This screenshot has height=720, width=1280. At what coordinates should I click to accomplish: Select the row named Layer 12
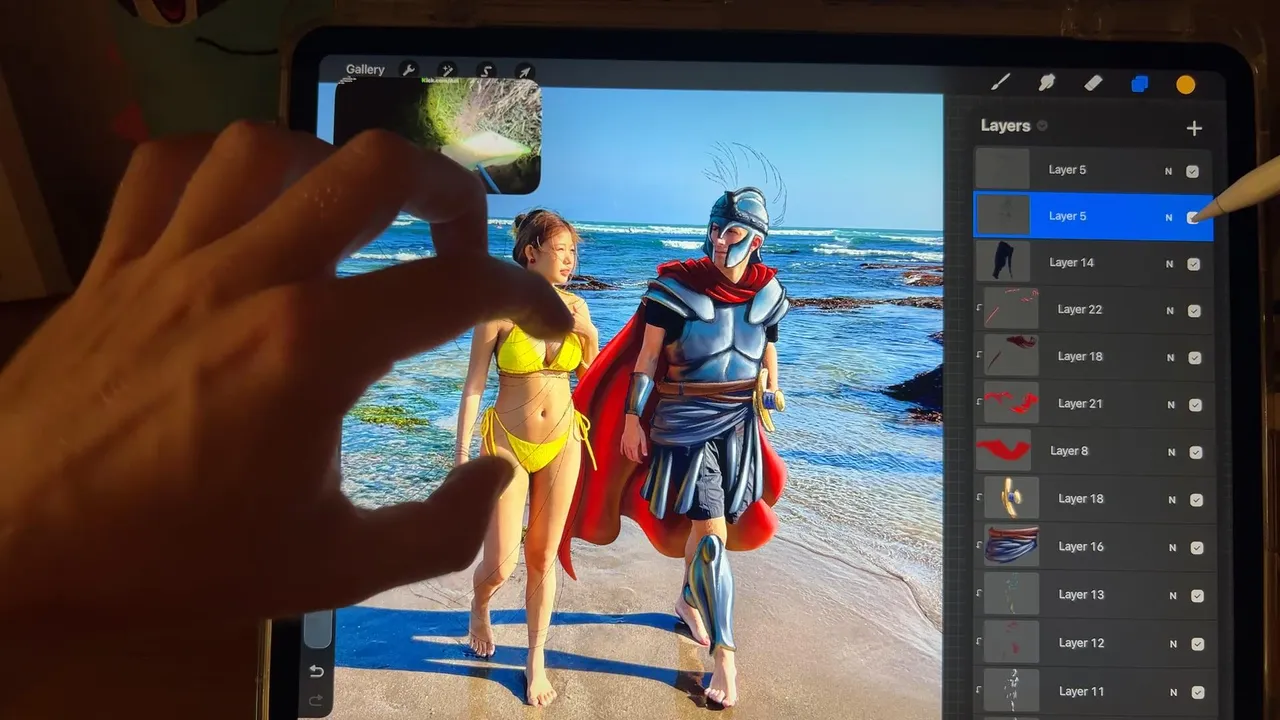click(x=1096, y=642)
